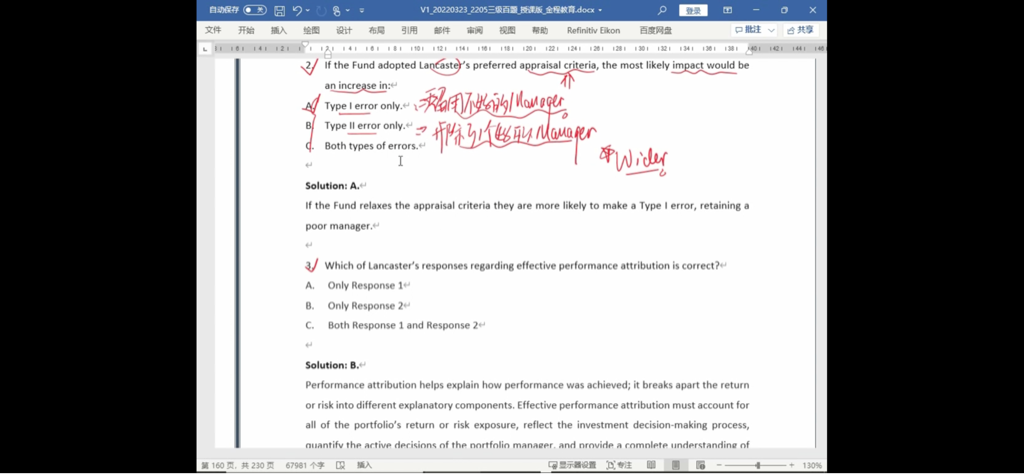Switch to the 开始 Home tab
1024x474 pixels.
(246, 30)
